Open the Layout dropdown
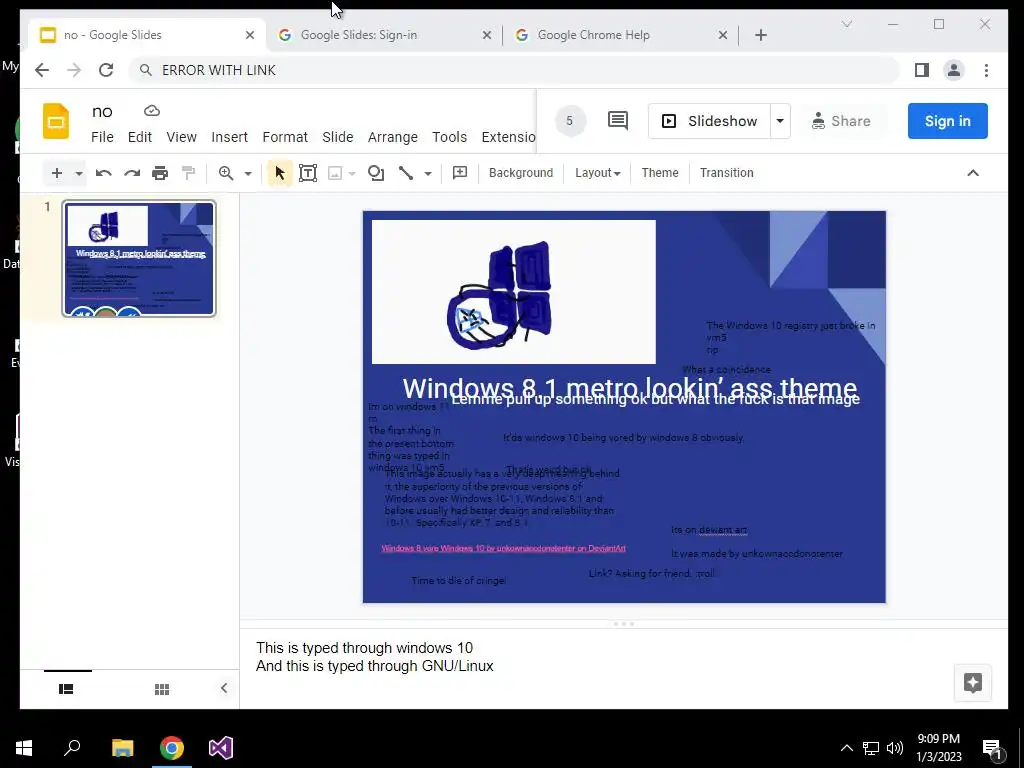1024x768 pixels. click(598, 173)
